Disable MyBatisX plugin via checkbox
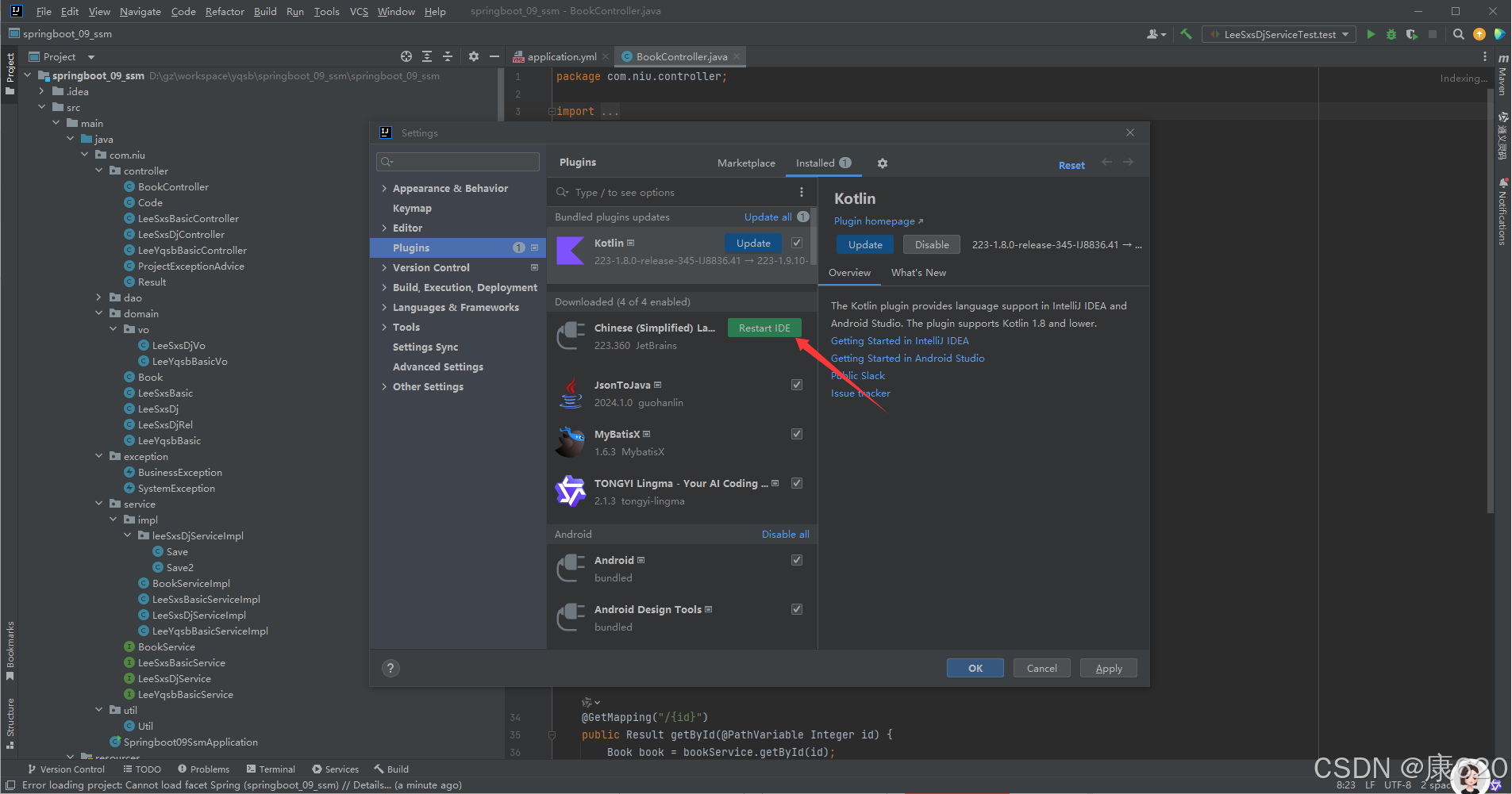This screenshot has height=794, width=1512. point(797,434)
